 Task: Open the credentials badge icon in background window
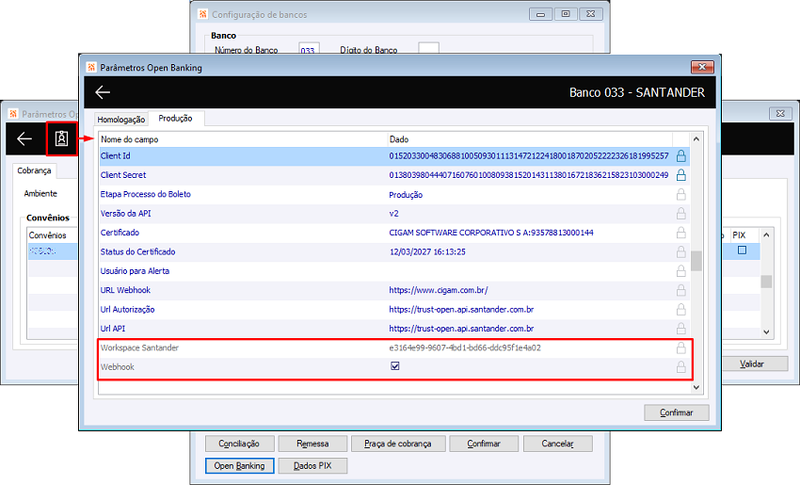[62, 139]
